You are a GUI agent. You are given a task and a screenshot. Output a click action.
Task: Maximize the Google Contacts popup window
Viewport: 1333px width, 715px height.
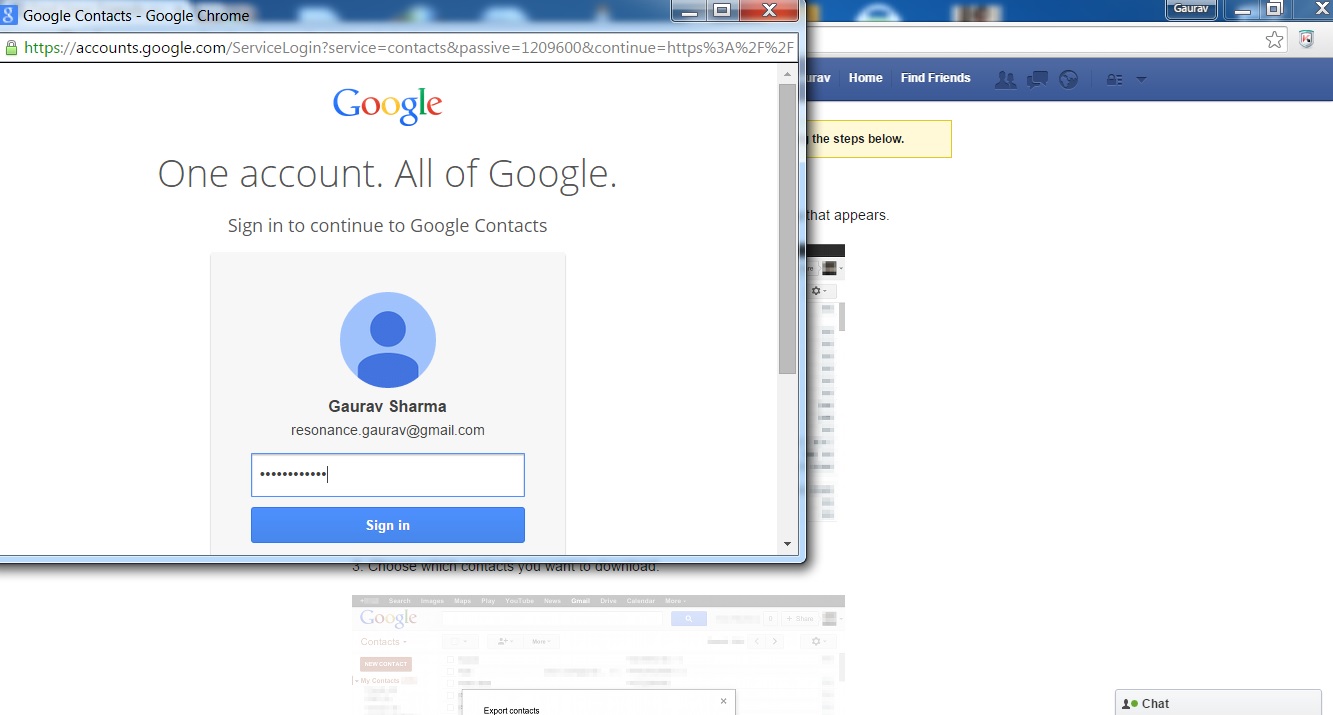pyautogui.click(x=722, y=10)
